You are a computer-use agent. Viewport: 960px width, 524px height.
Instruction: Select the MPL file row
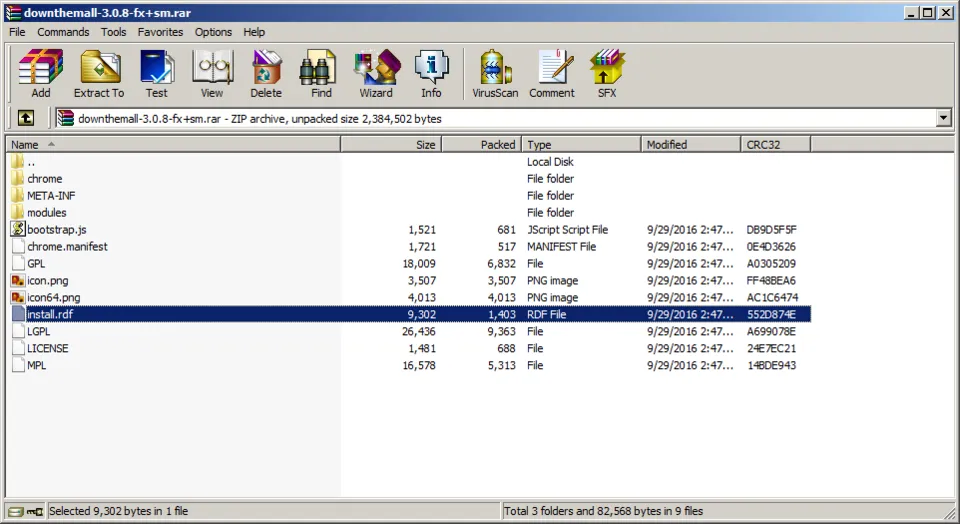click(x=408, y=365)
